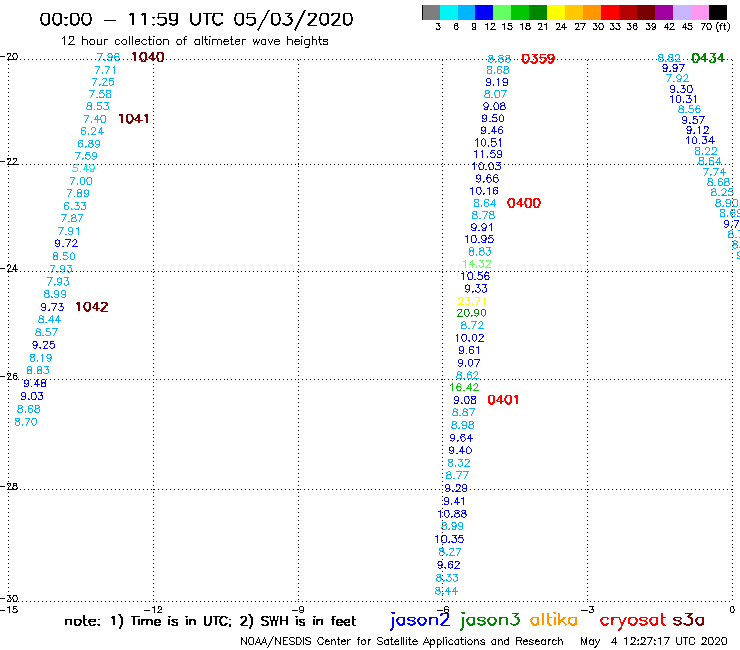
Task: Click the 10.51 wave height reading
Action: coord(488,143)
